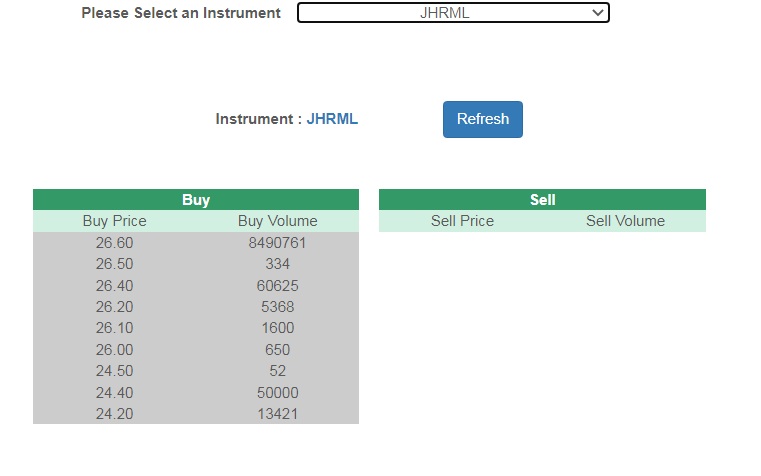Image resolution: width=761 pixels, height=476 pixels.
Task: Select the Buy Volume column header
Action: pyautogui.click(x=277, y=221)
